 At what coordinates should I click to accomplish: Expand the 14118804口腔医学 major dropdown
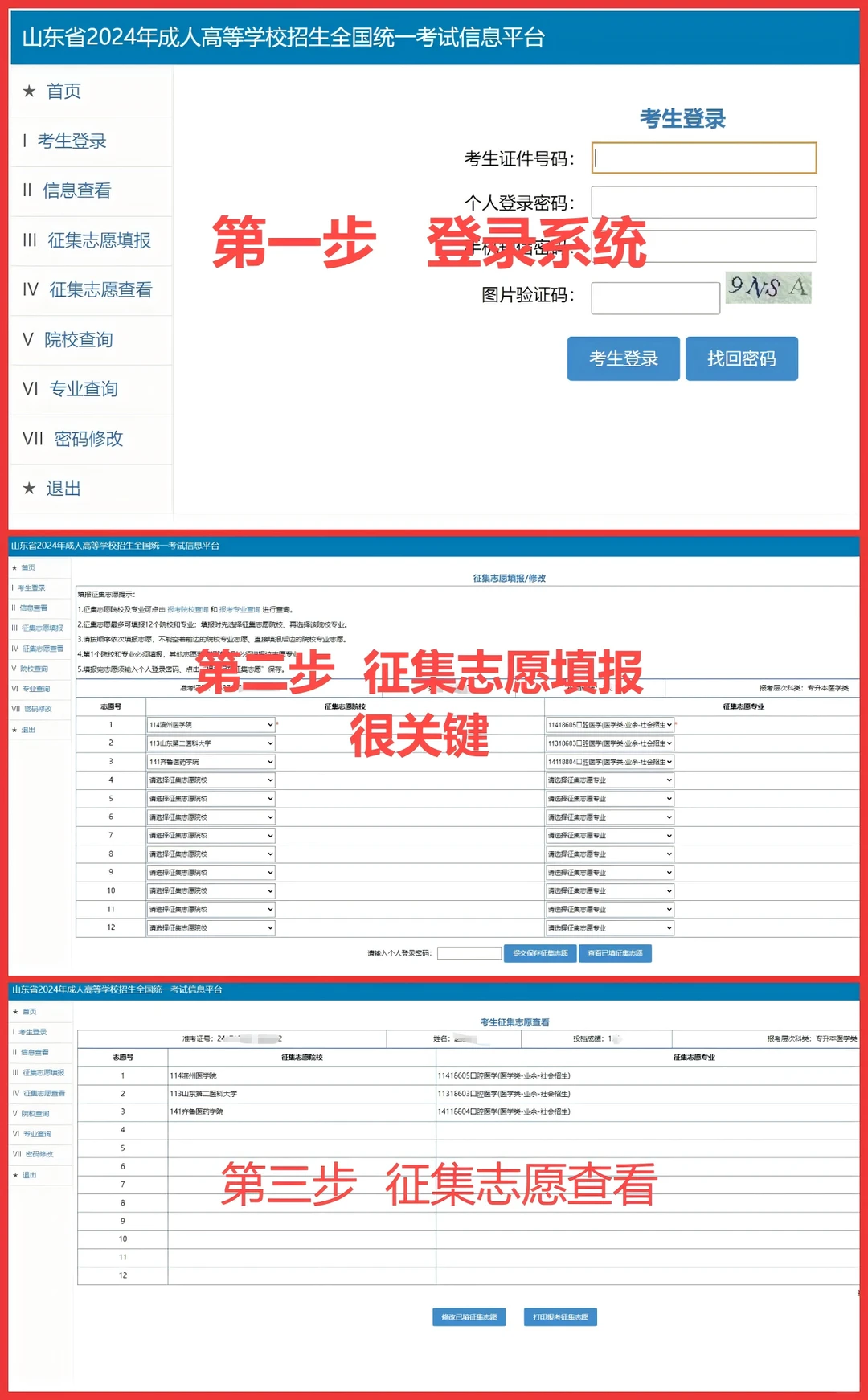(x=610, y=762)
